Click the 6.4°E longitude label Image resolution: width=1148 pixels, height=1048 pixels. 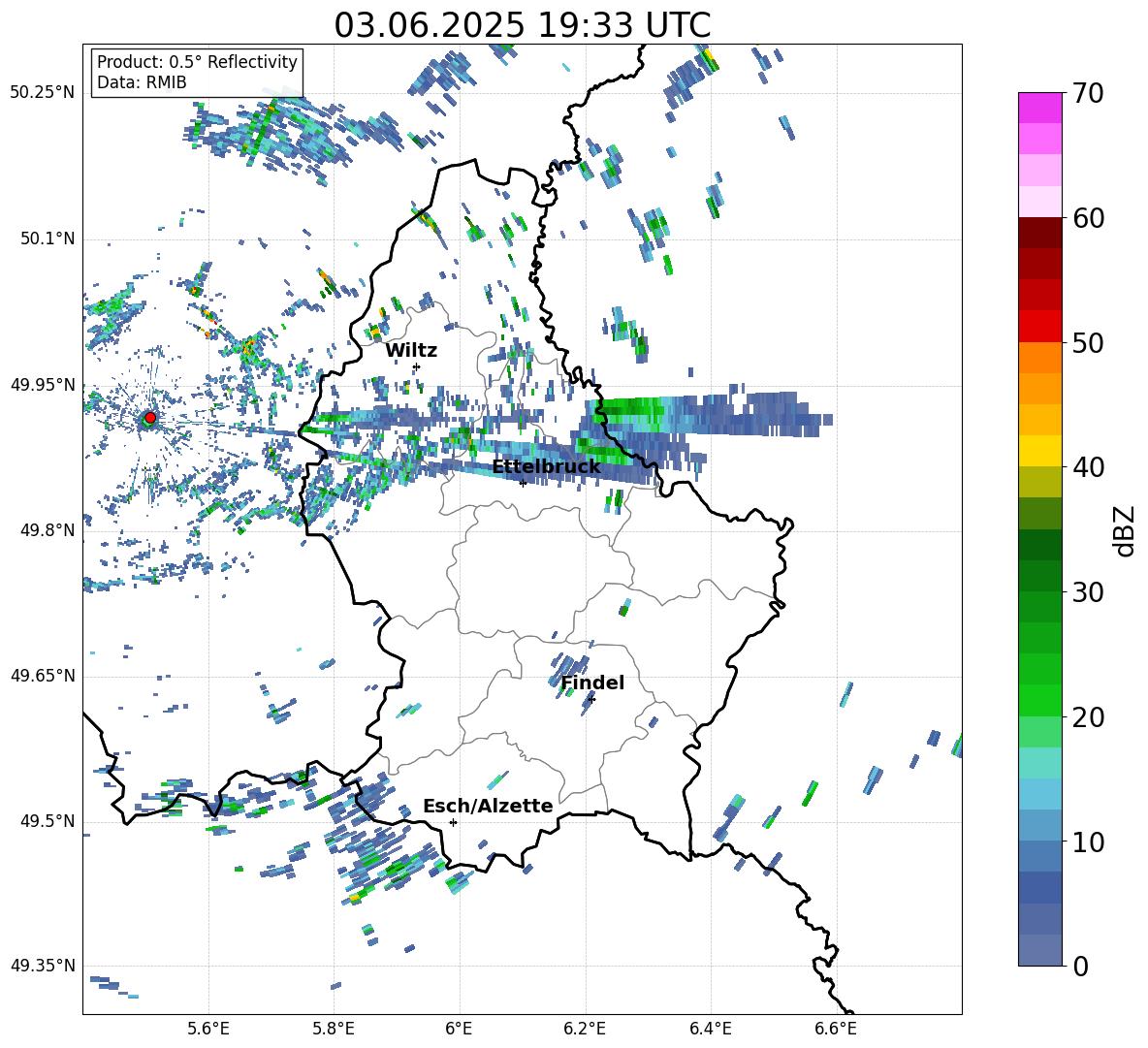[x=710, y=1029]
